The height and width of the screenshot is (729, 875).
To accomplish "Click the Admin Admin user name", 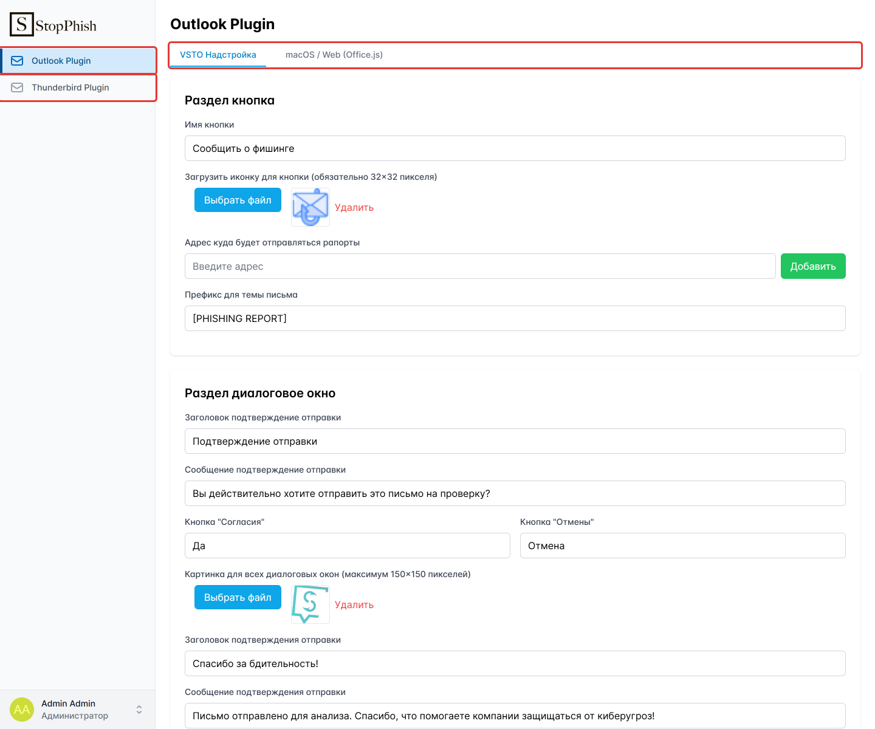I will click(68, 703).
